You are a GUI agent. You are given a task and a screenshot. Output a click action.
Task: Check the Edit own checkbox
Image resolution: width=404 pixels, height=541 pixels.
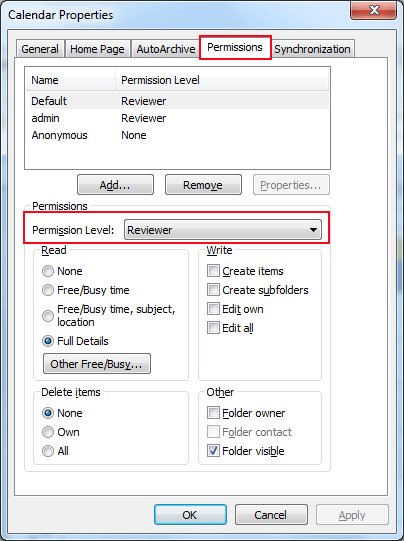[213, 308]
